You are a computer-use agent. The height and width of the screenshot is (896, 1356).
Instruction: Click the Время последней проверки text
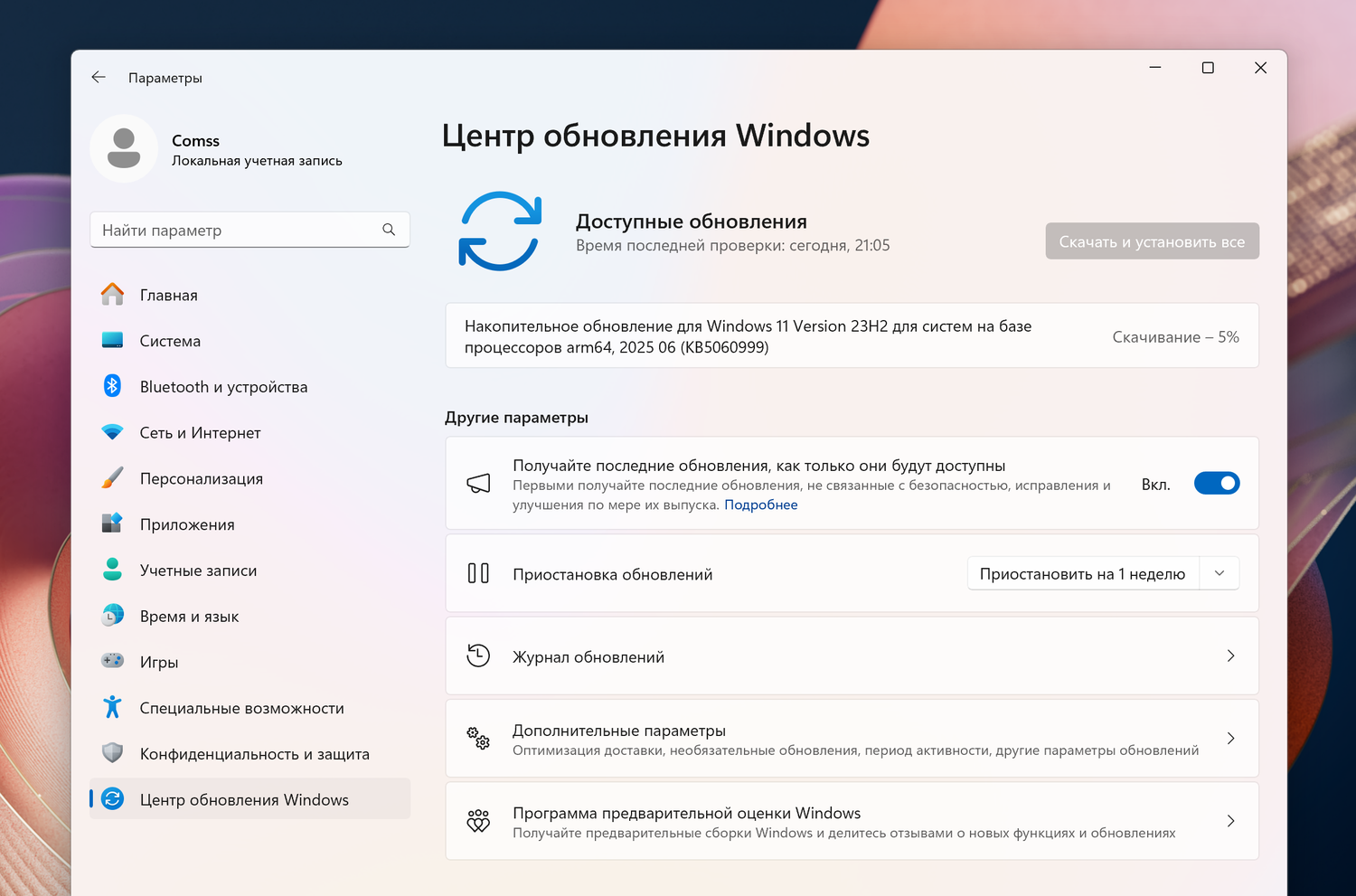(732, 245)
